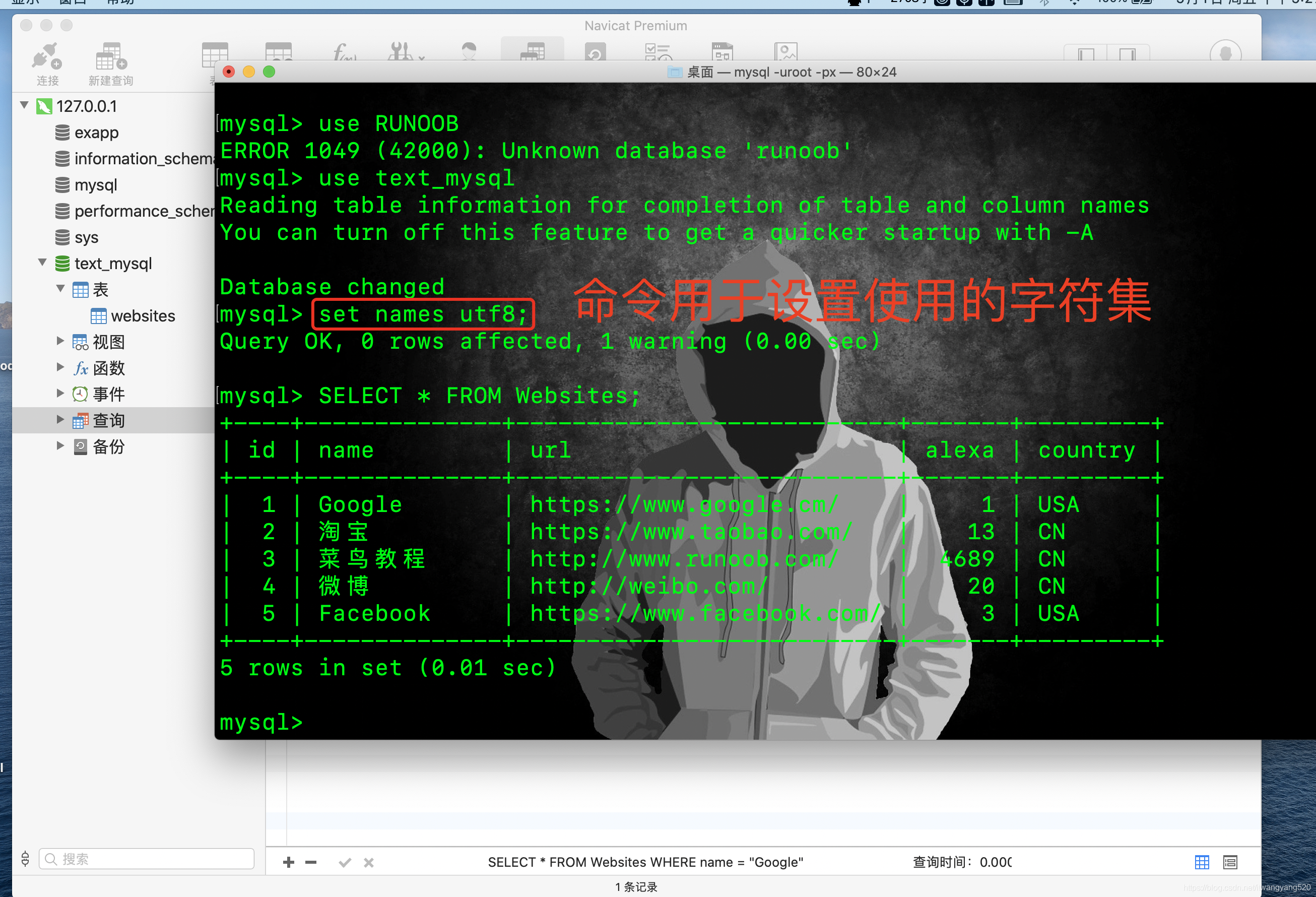
Task: Open the exapp database in Navicat sidebar
Action: point(96,133)
